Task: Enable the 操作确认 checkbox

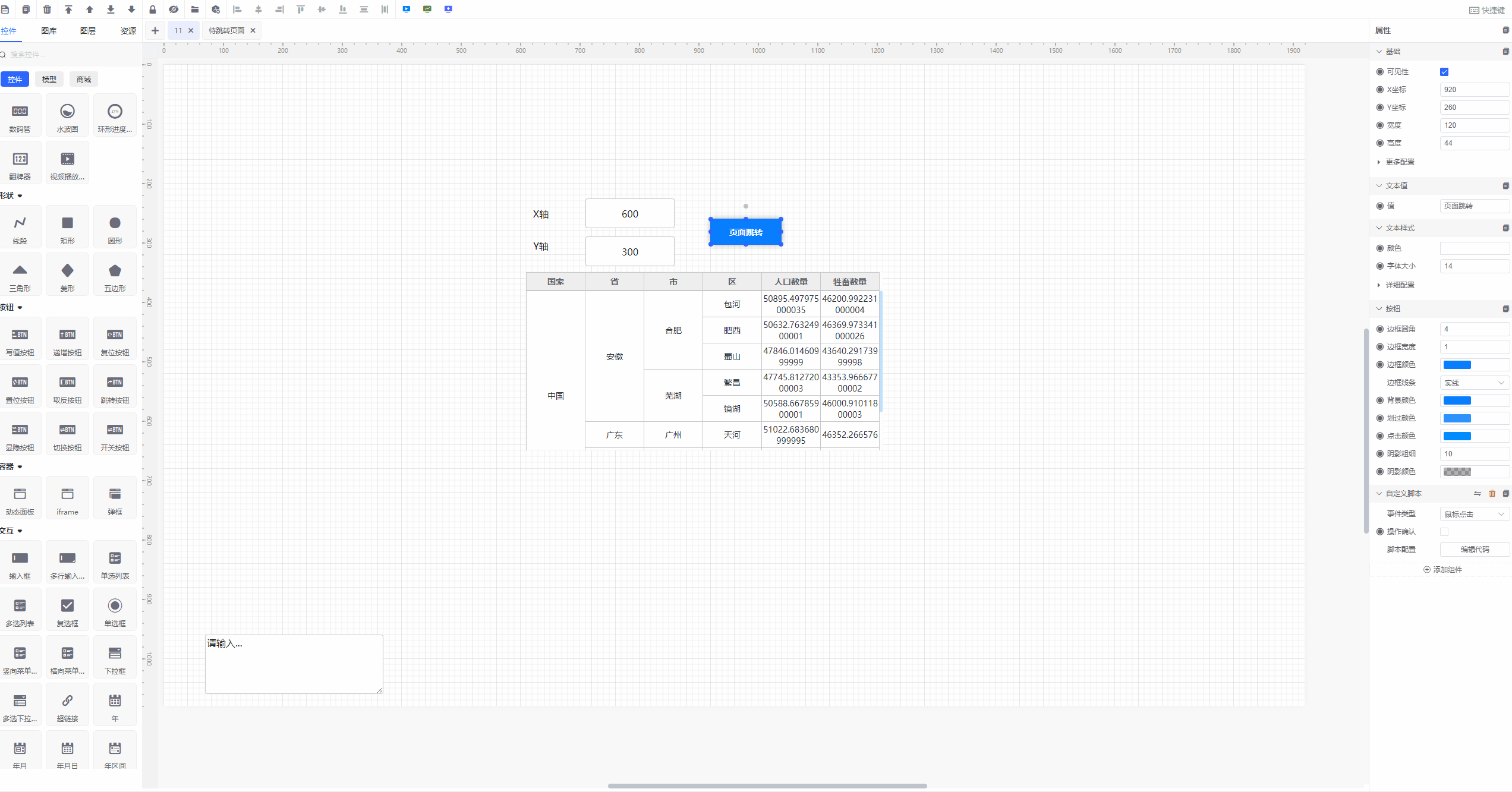Action: pyautogui.click(x=1444, y=532)
